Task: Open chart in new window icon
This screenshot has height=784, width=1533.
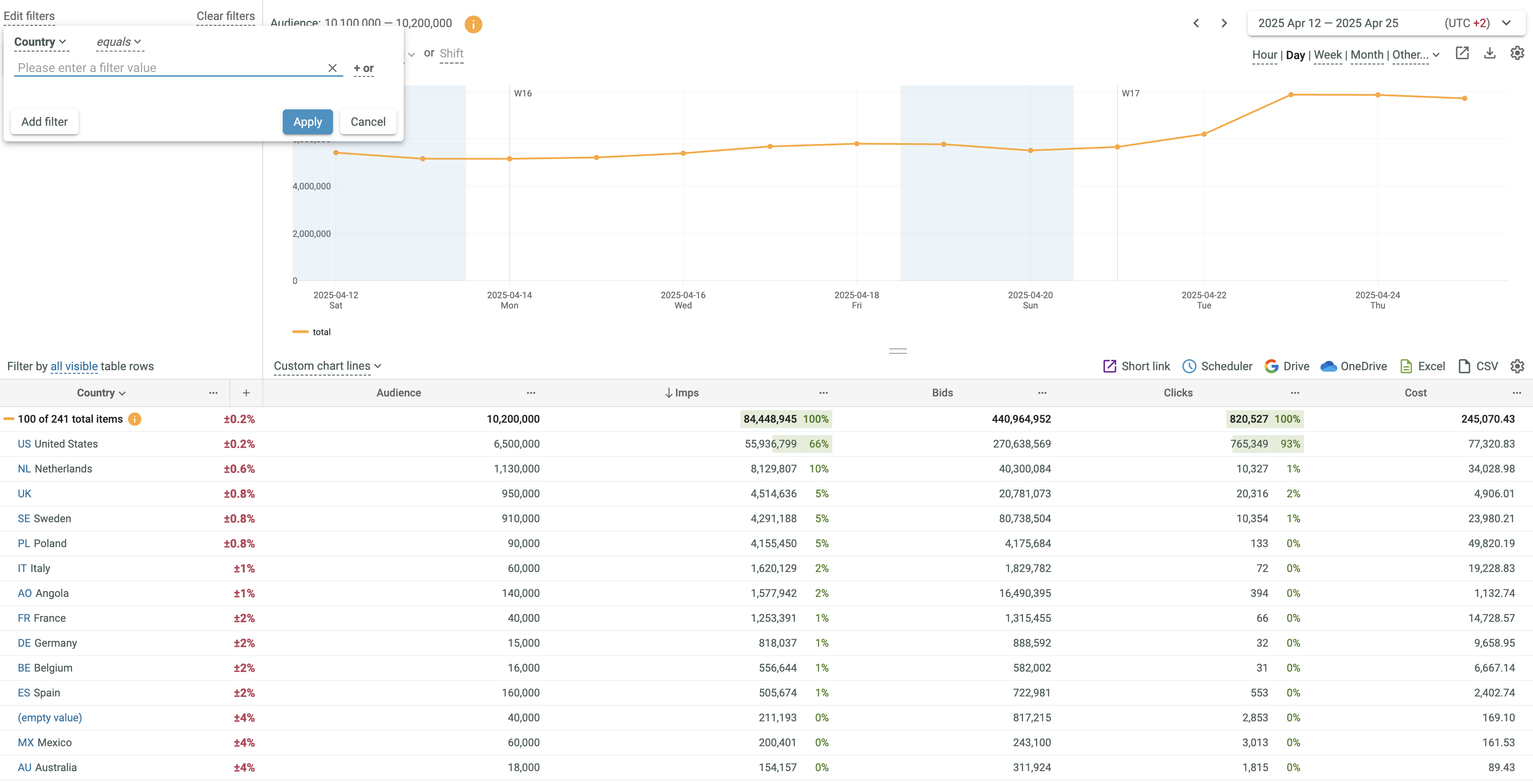Action: point(1461,53)
